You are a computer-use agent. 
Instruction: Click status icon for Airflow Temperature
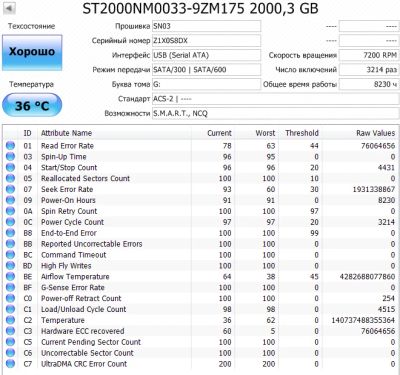click(11, 277)
